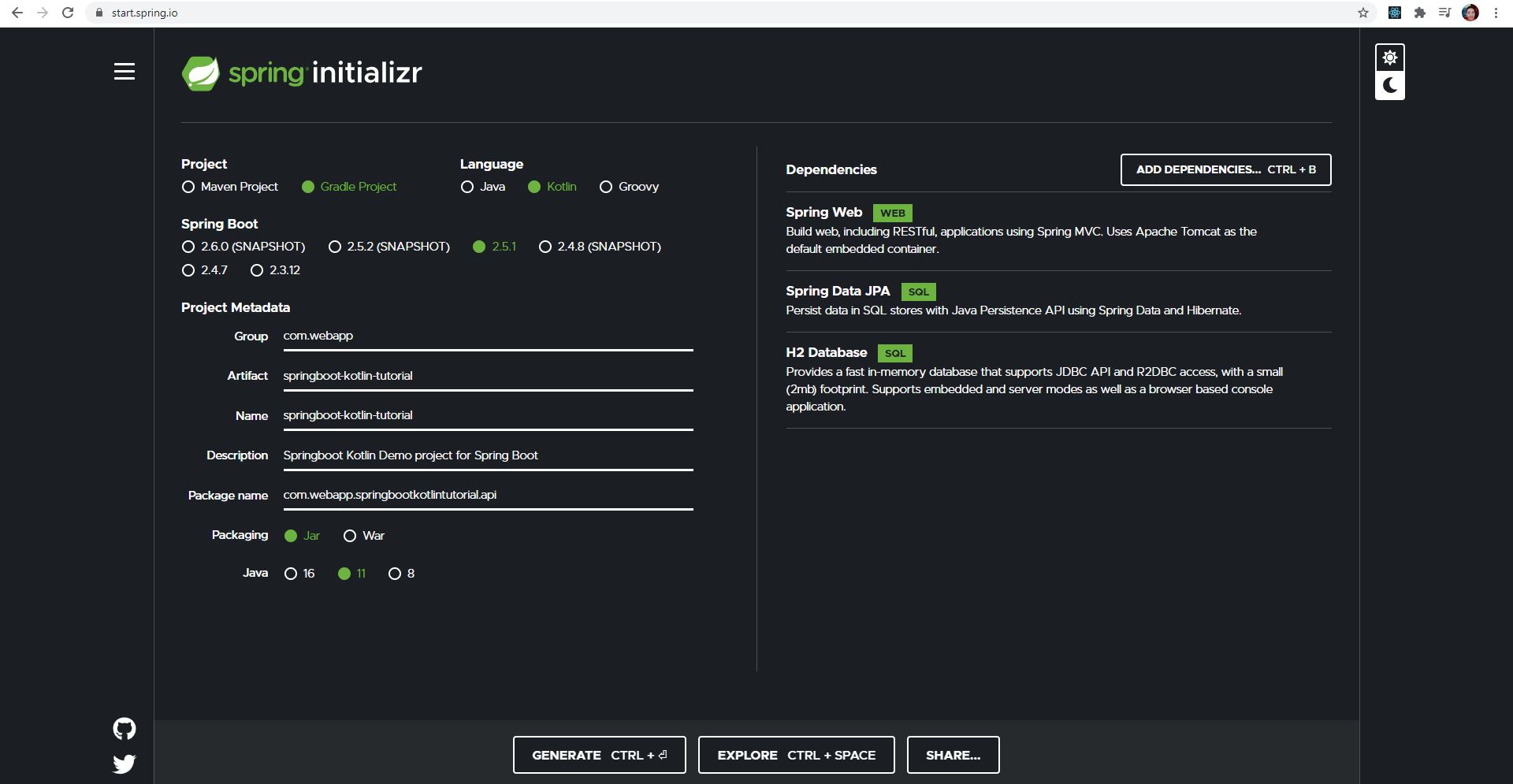Select Java version 16
This screenshot has width=1513, height=784.
(x=290, y=574)
